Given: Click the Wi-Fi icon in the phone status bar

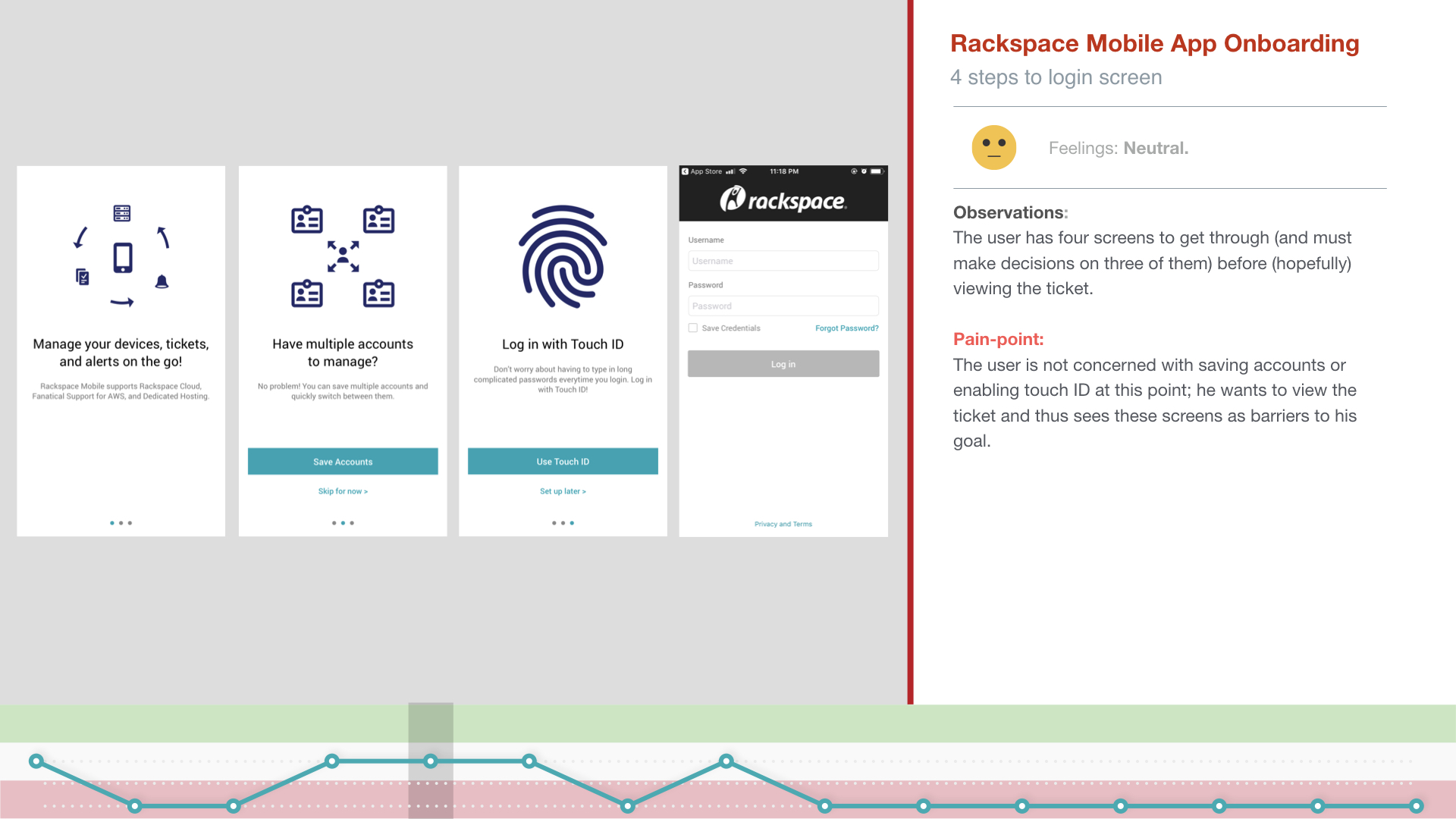Looking at the screenshot, I should [x=743, y=171].
